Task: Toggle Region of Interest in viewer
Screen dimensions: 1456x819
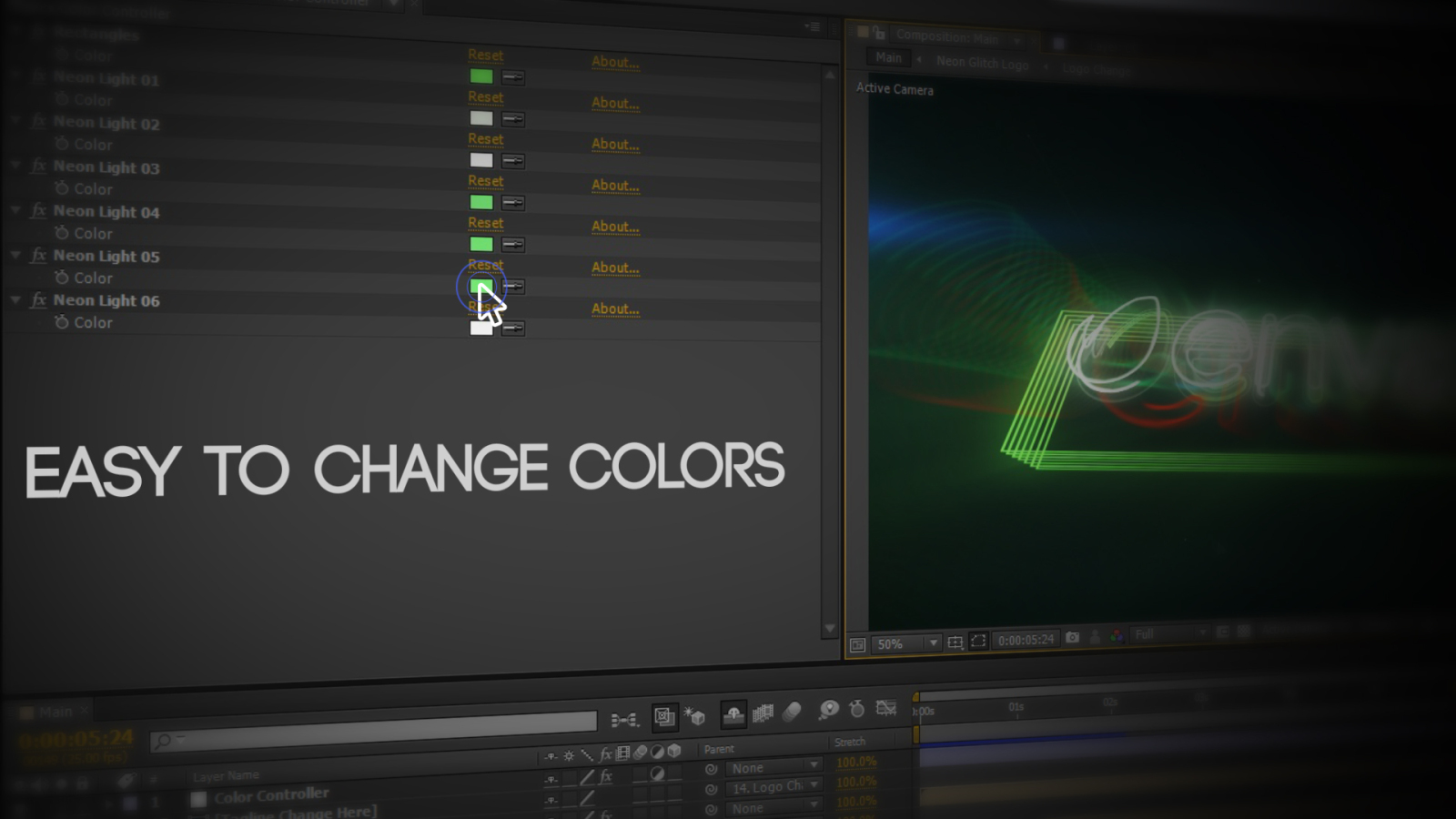Action: [x=978, y=641]
